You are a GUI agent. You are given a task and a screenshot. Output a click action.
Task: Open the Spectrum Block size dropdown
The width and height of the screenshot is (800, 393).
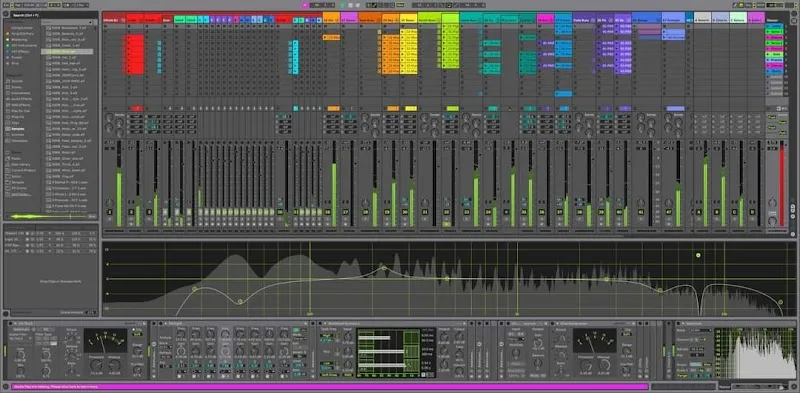701,330
